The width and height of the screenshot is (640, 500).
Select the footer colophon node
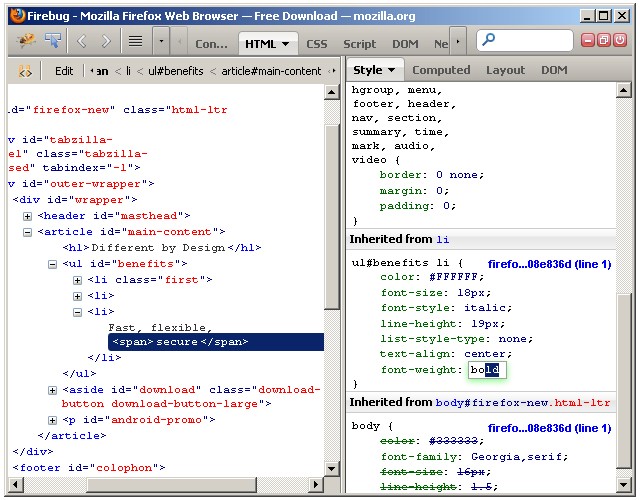click(x=89, y=468)
